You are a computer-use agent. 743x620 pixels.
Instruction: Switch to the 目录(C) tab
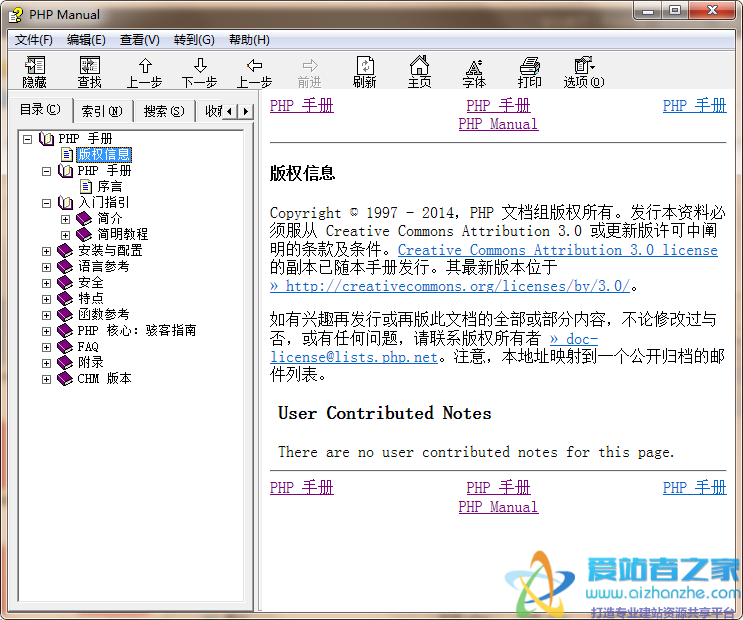(40, 109)
